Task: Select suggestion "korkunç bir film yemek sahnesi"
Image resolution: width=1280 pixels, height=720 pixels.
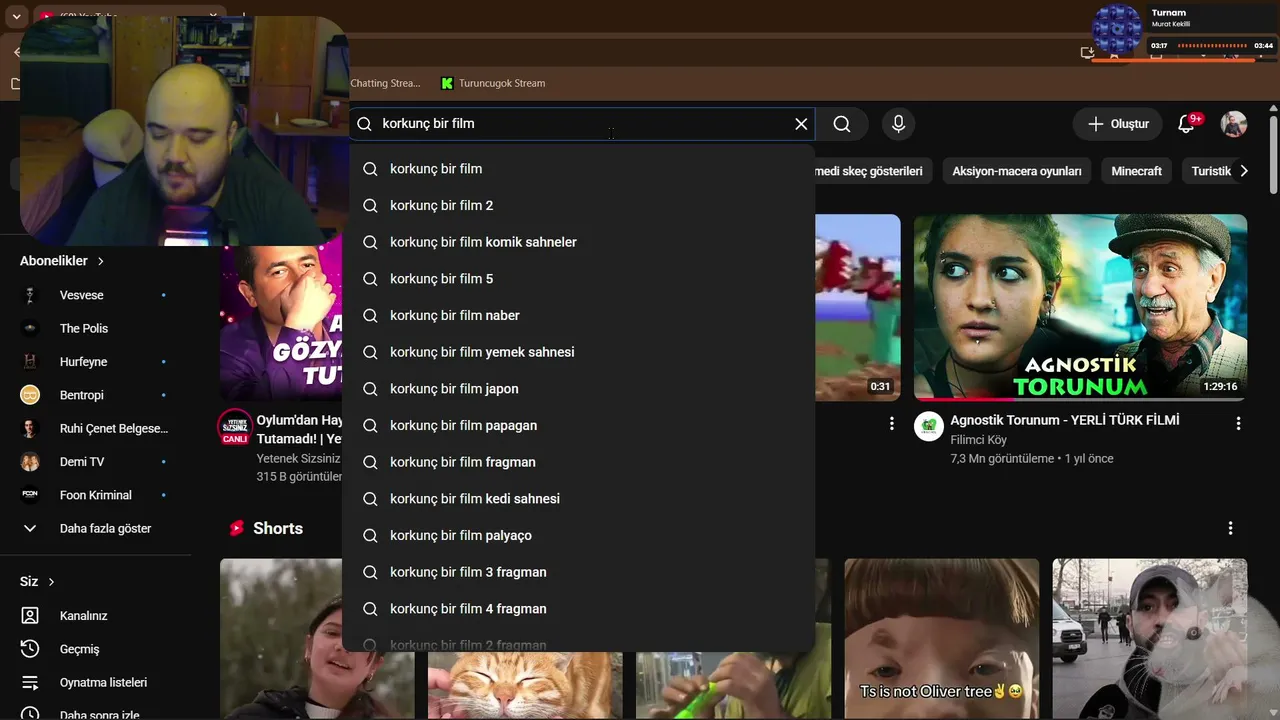Action: tap(578, 352)
